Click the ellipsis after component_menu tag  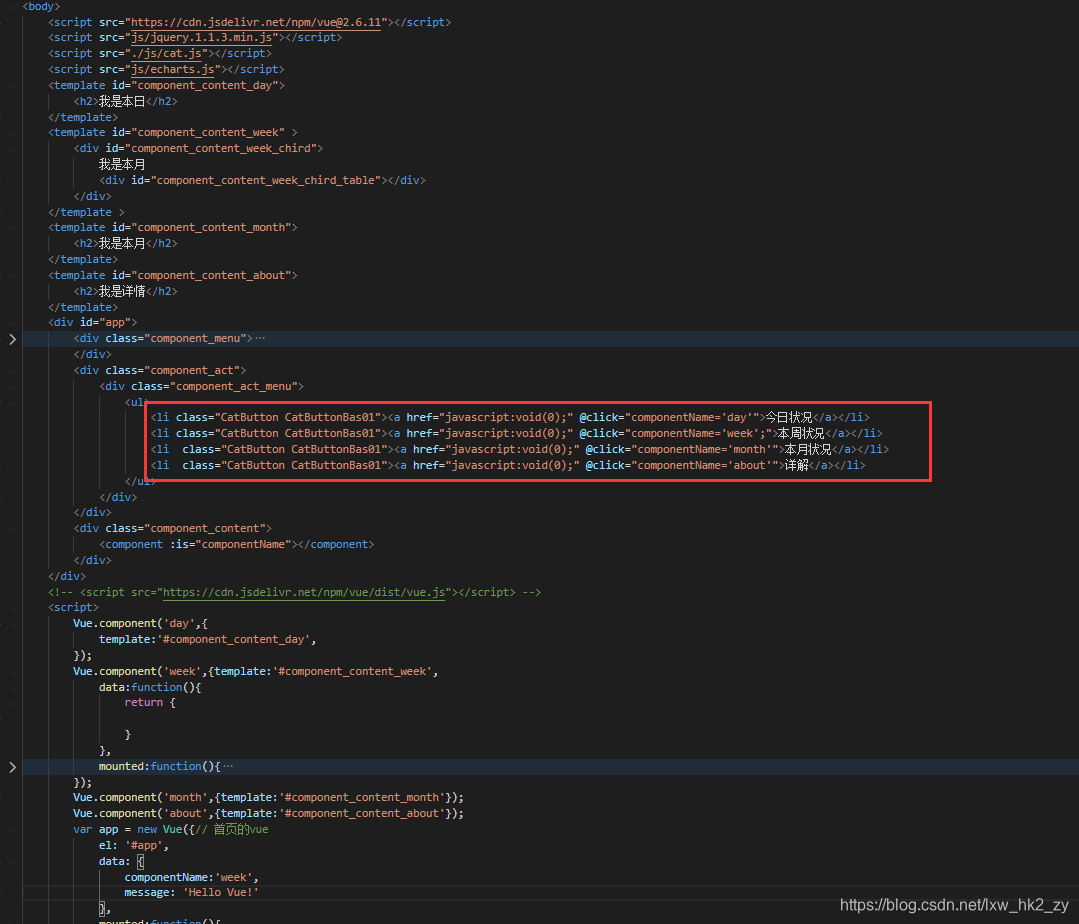pos(260,339)
